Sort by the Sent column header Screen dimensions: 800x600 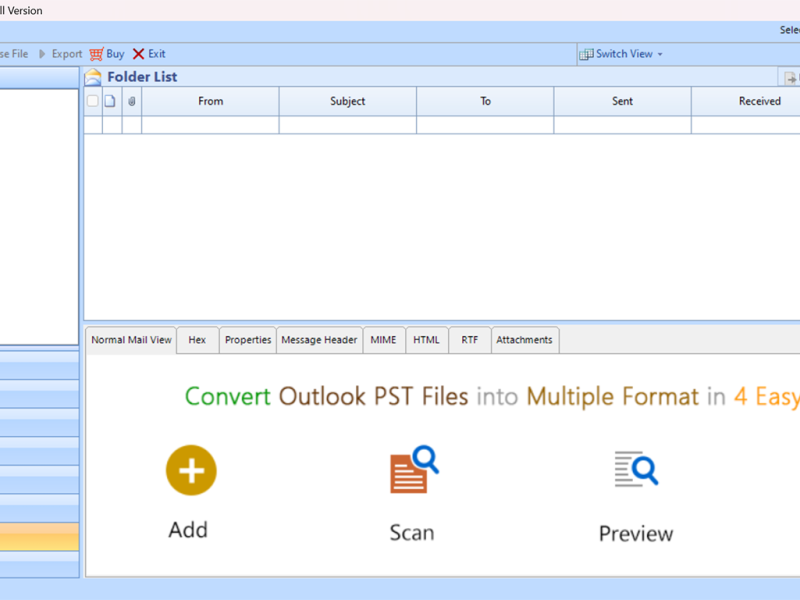(622, 101)
